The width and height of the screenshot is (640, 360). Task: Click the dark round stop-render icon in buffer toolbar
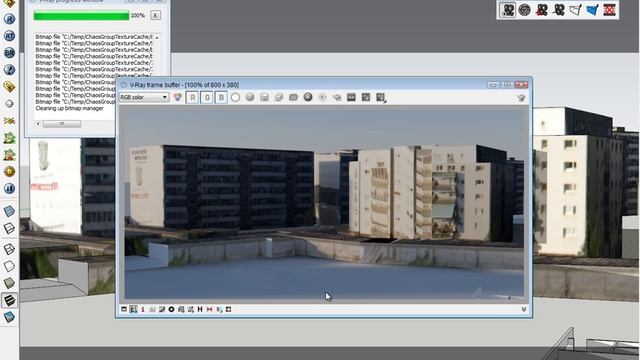[x=308, y=97]
